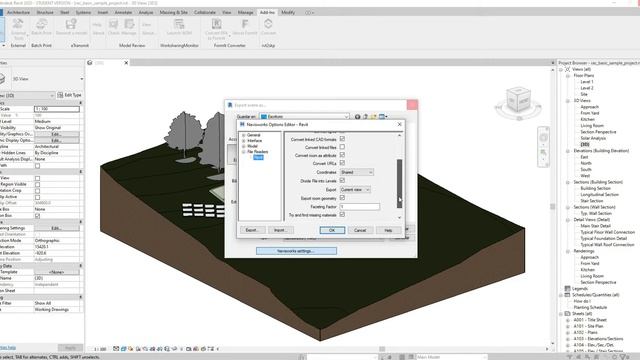Click the views menu icon in Export dialog toolbar
Viewport: 640px width, 360px height.
[x=382, y=117]
